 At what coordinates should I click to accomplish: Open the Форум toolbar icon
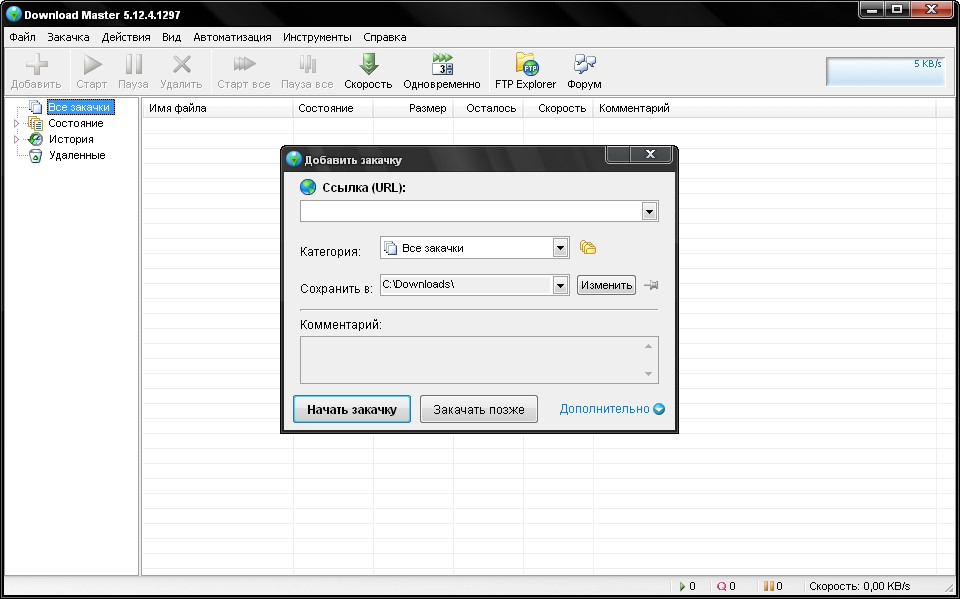tap(585, 64)
